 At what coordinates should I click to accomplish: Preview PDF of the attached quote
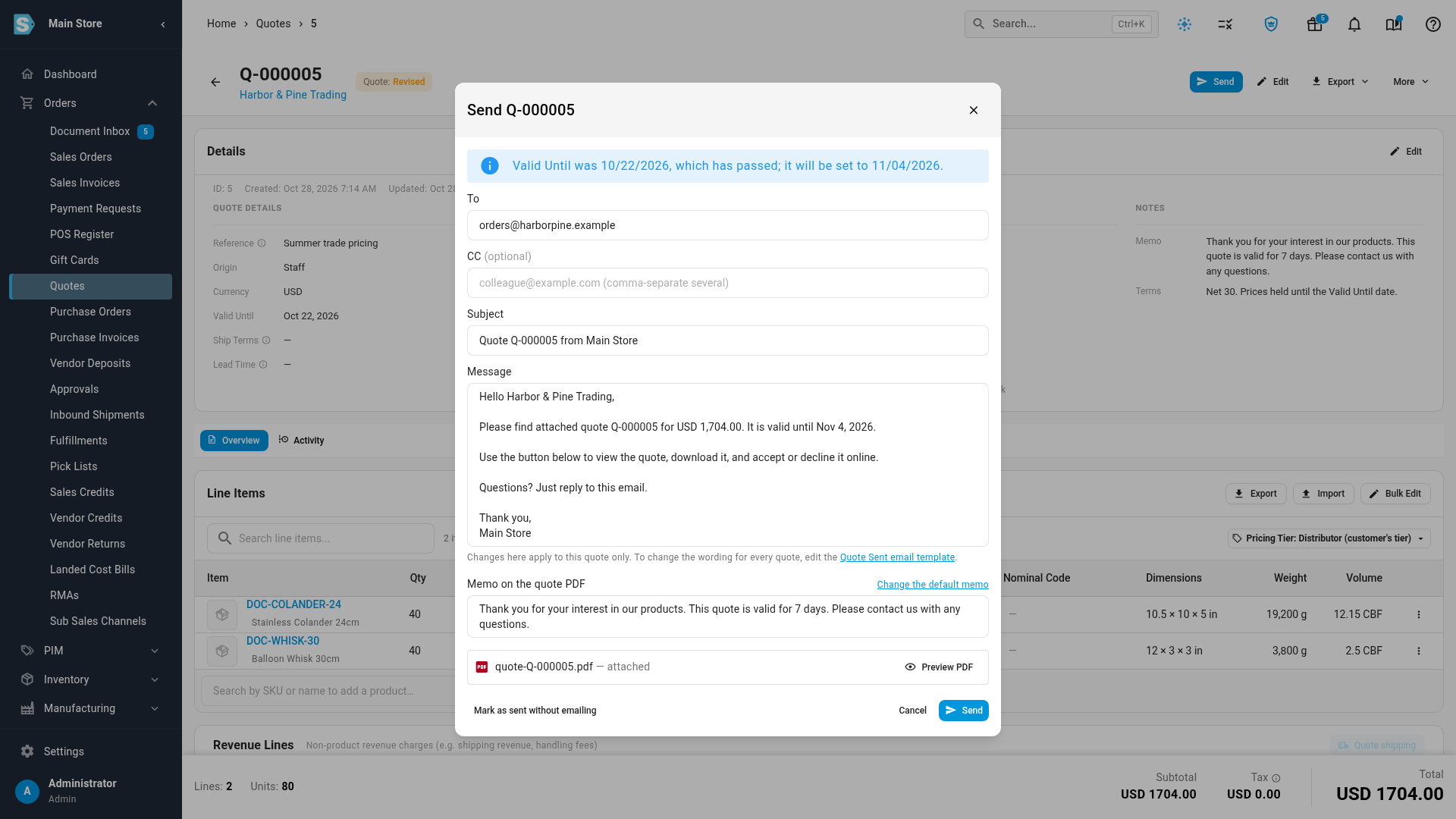[x=939, y=667]
